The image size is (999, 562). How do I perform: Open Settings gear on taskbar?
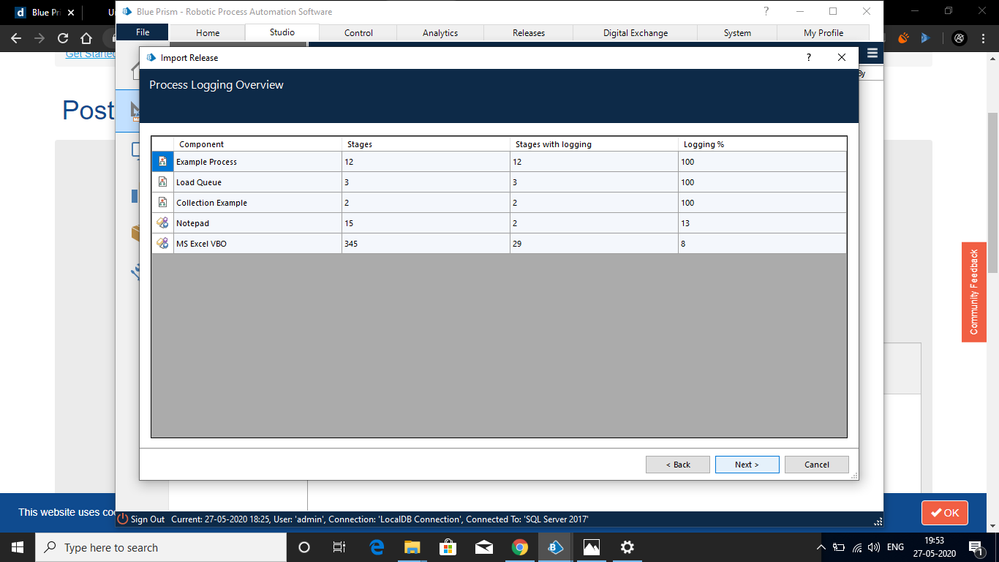627,547
